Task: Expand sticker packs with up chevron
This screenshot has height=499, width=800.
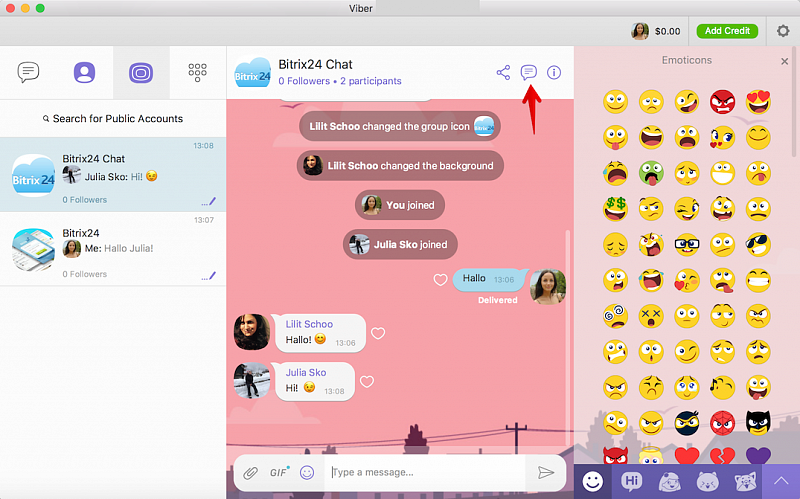Action: coord(781,481)
